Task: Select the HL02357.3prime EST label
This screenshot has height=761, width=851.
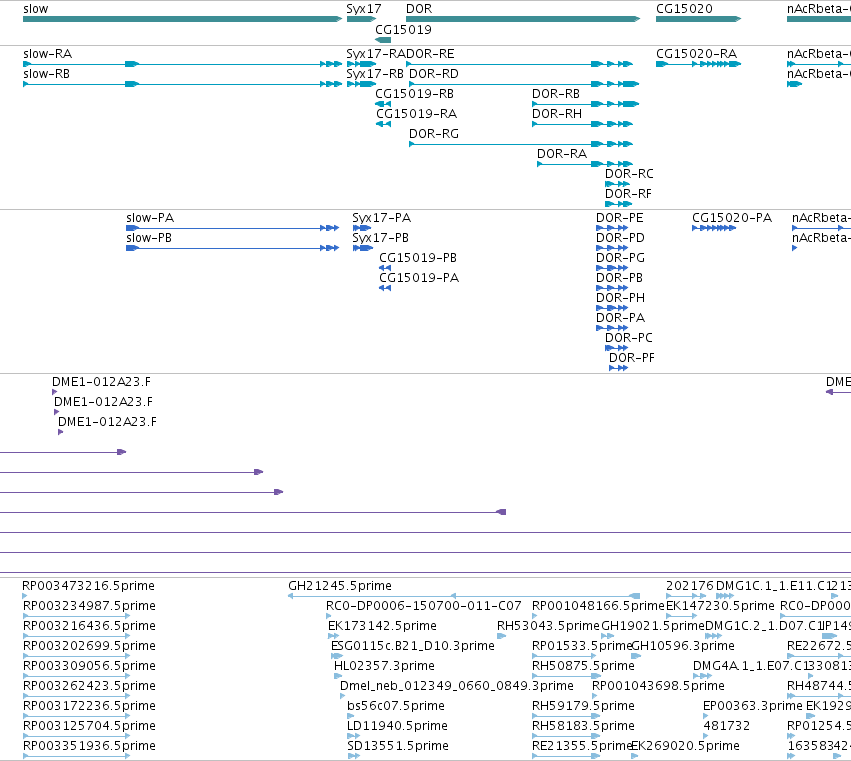Action: tap(384, 667)
